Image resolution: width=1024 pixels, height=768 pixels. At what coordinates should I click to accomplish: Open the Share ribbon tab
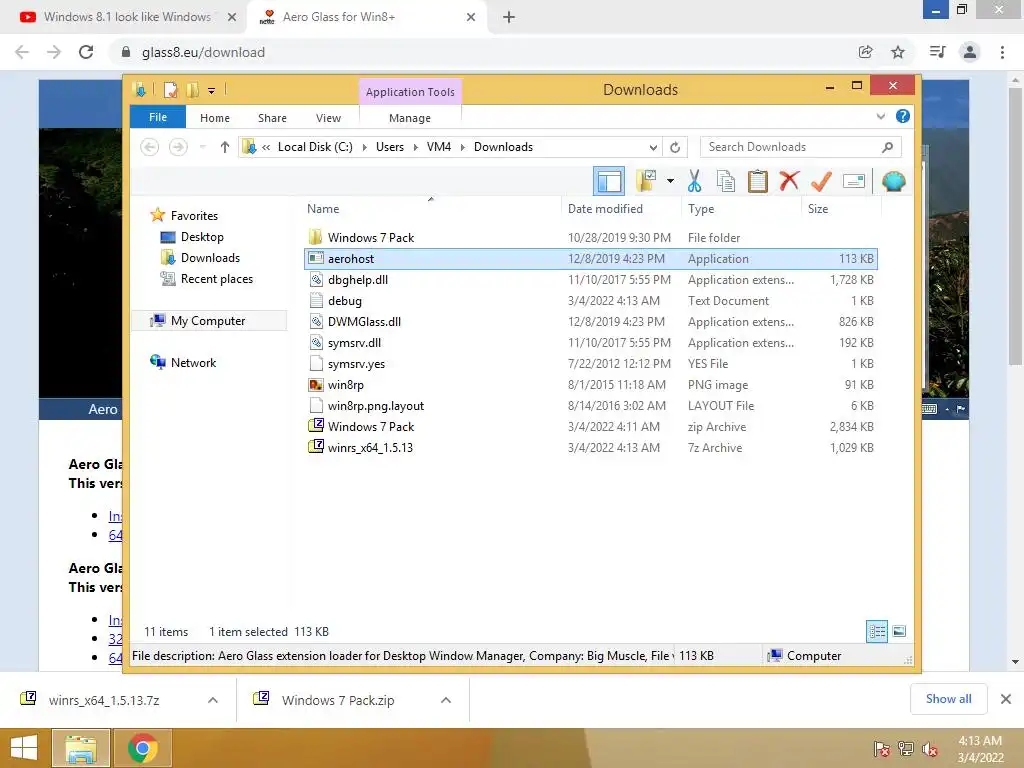click(272, 118)
